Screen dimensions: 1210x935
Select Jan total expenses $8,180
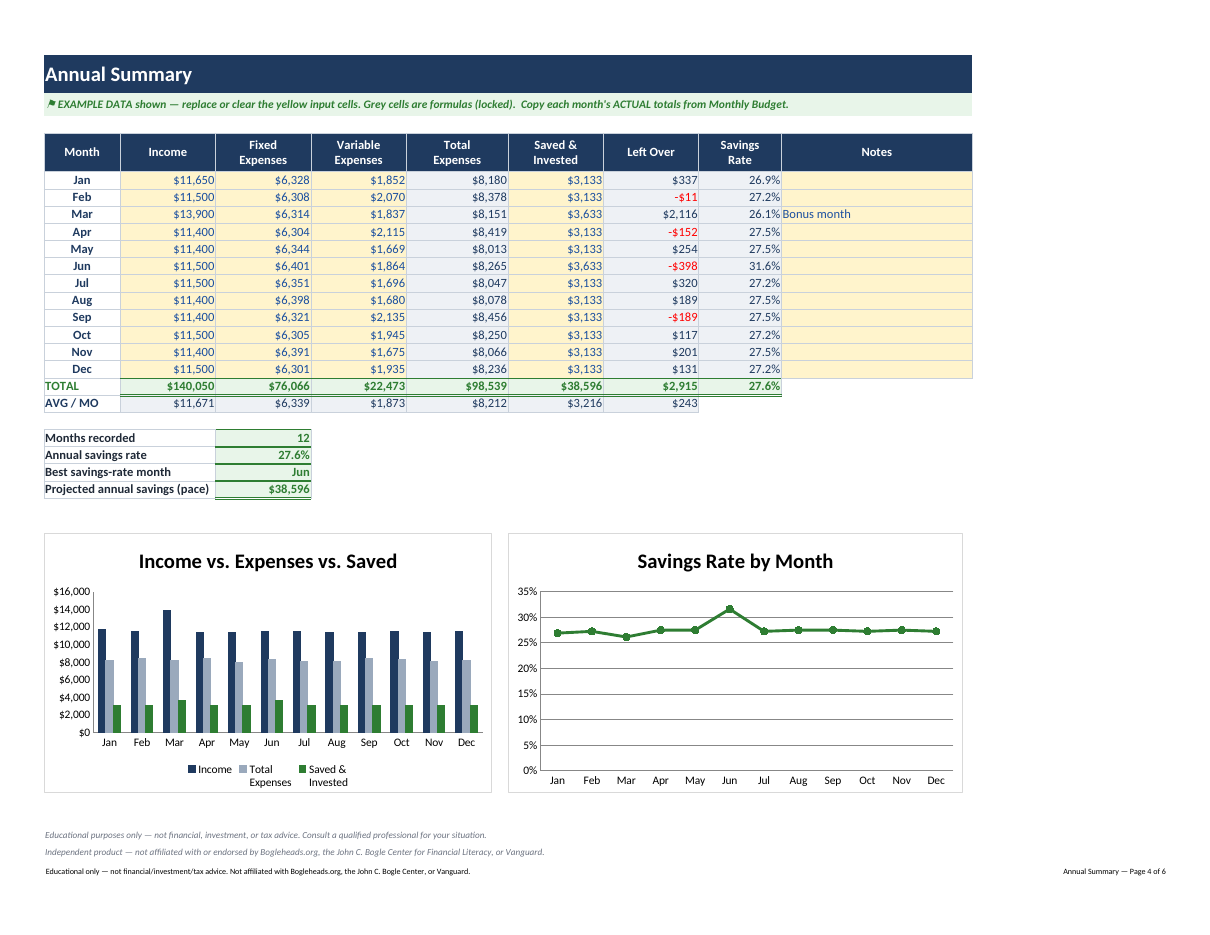tap(457, 180)
